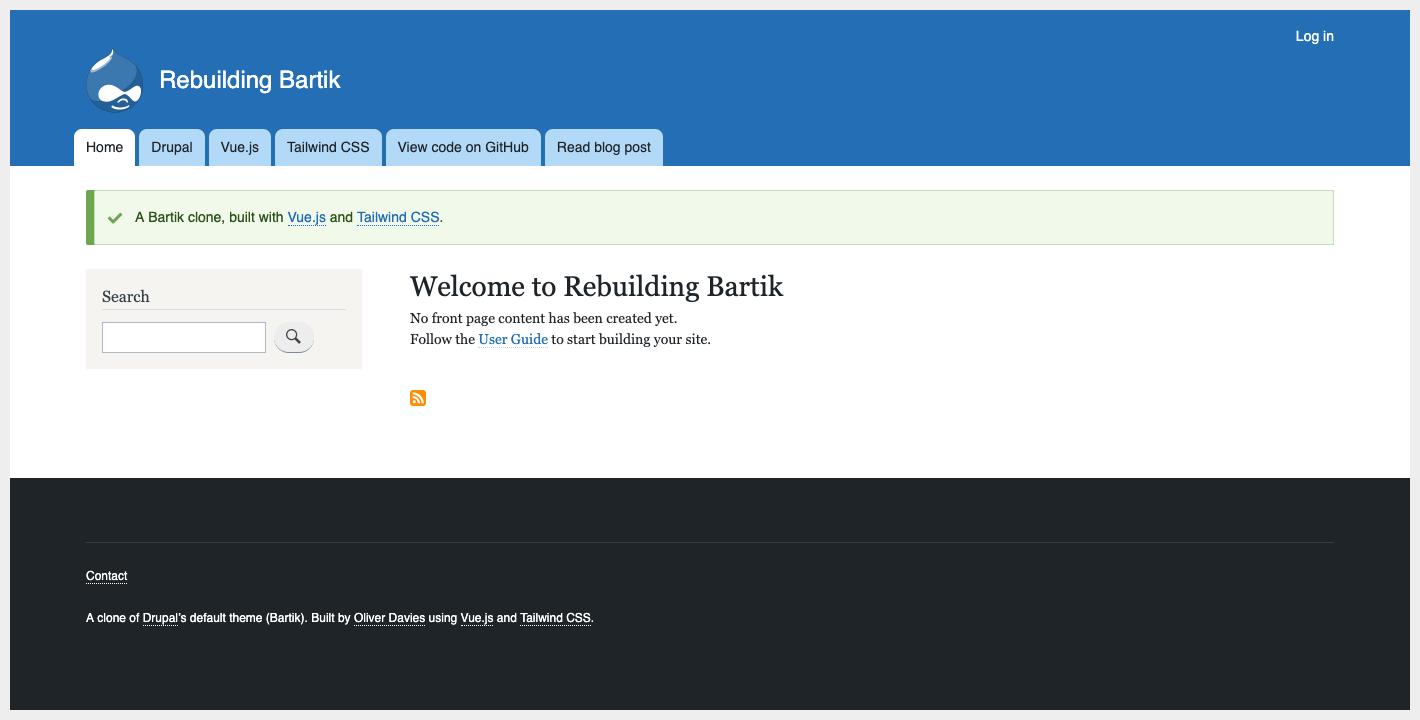Follow Vue.js link in status message
1420x720 pixels.
point(306,217)
